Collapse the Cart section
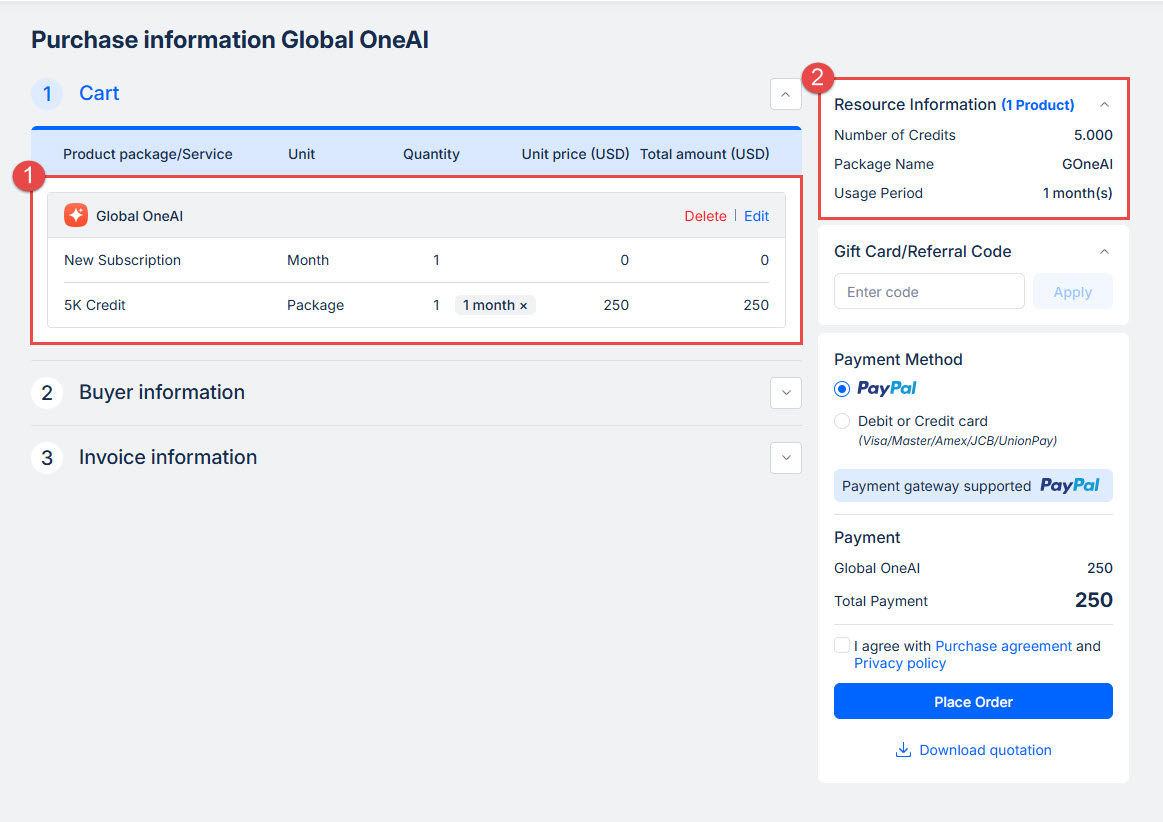 pyautogui.click(x=785, y=94)
